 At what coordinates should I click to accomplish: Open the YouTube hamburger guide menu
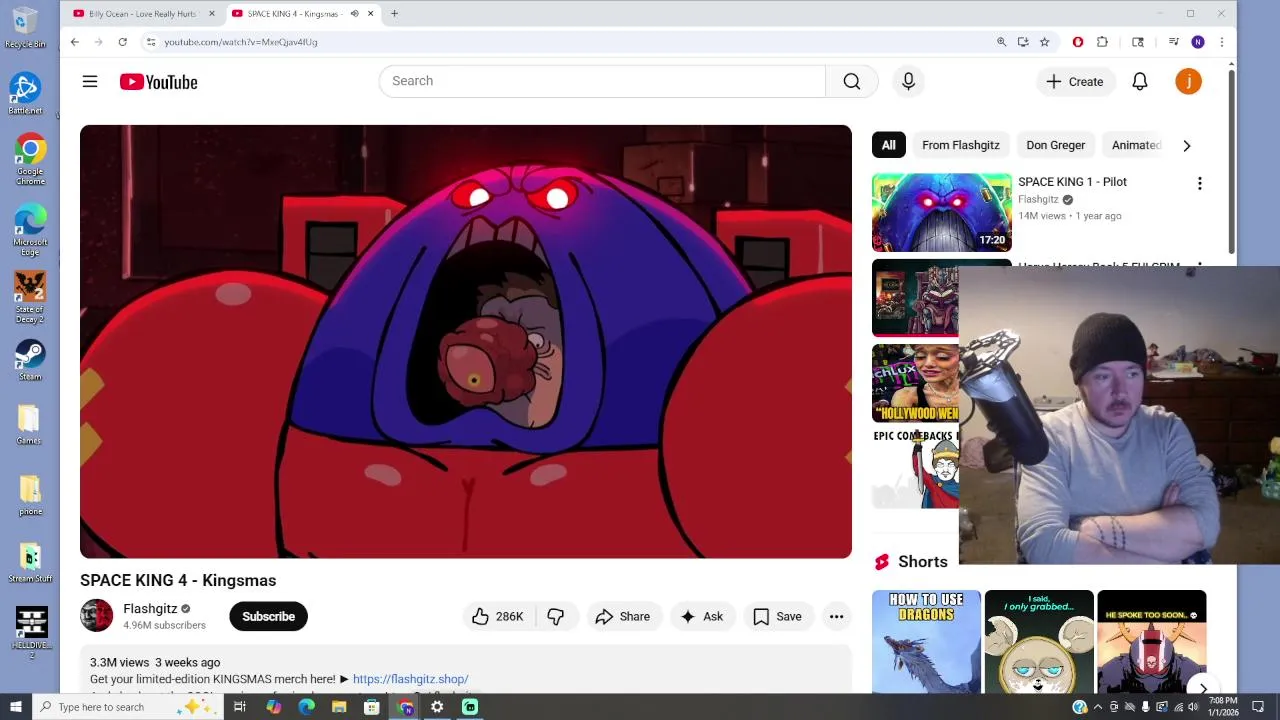[90, 82]
